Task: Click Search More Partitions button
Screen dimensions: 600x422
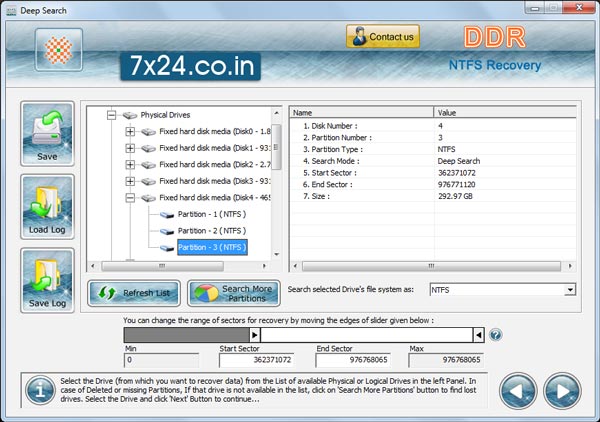Action: click(234, 293)
